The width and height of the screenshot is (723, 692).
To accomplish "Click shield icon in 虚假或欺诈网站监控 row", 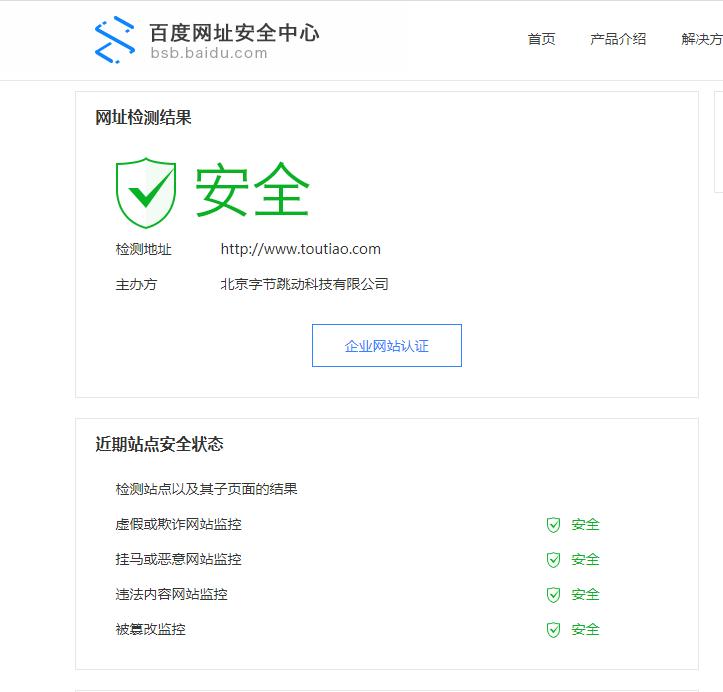I will coord(553,525).
